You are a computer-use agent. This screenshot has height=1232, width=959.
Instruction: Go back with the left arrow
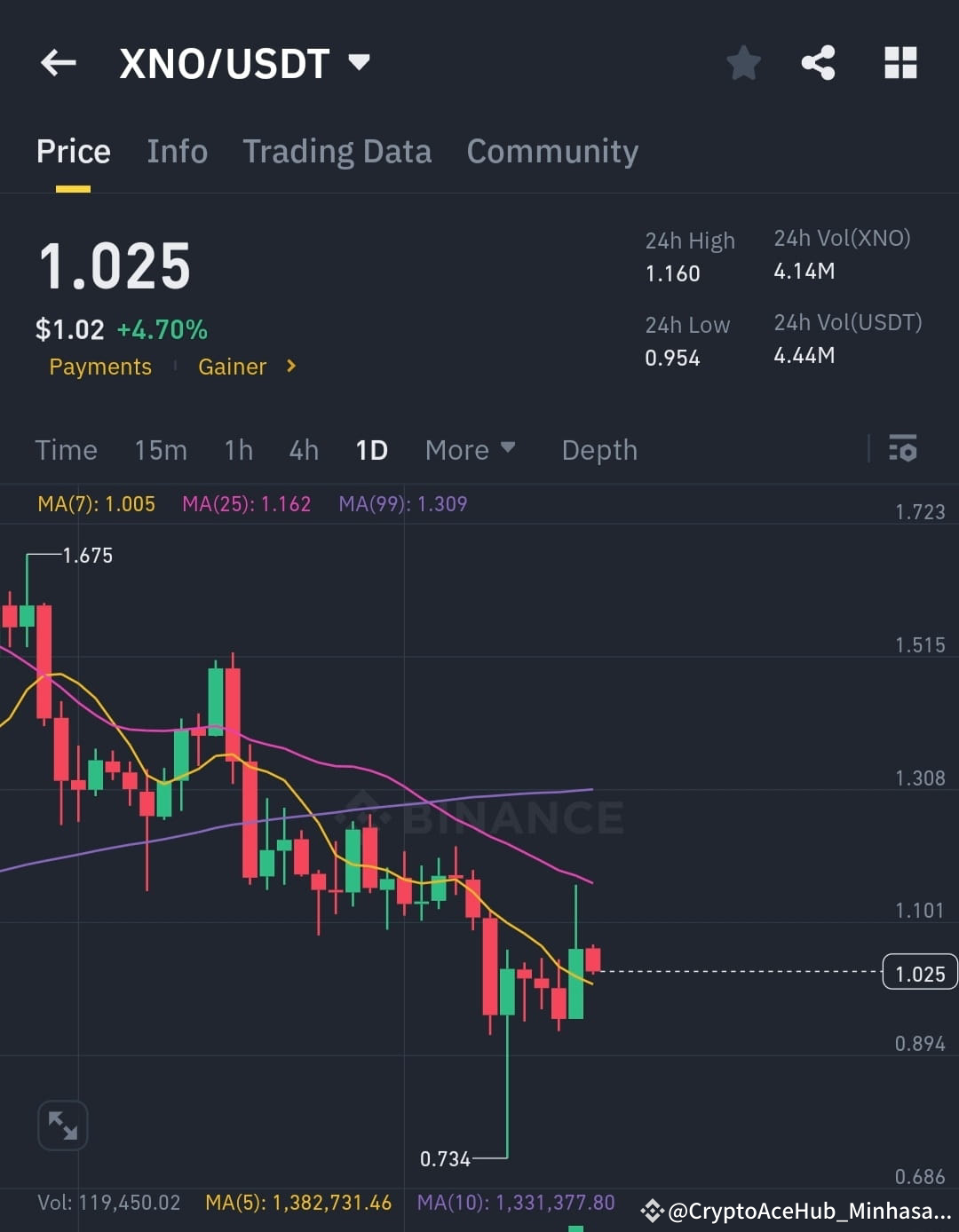[59, 63]
